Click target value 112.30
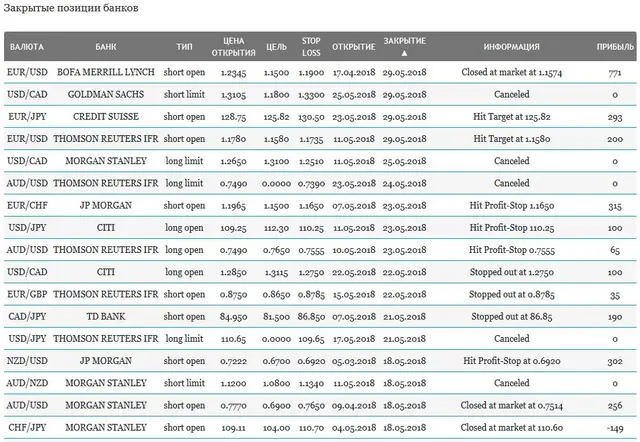The height and width of the screenshot is (442, 640). click(276, 228)
